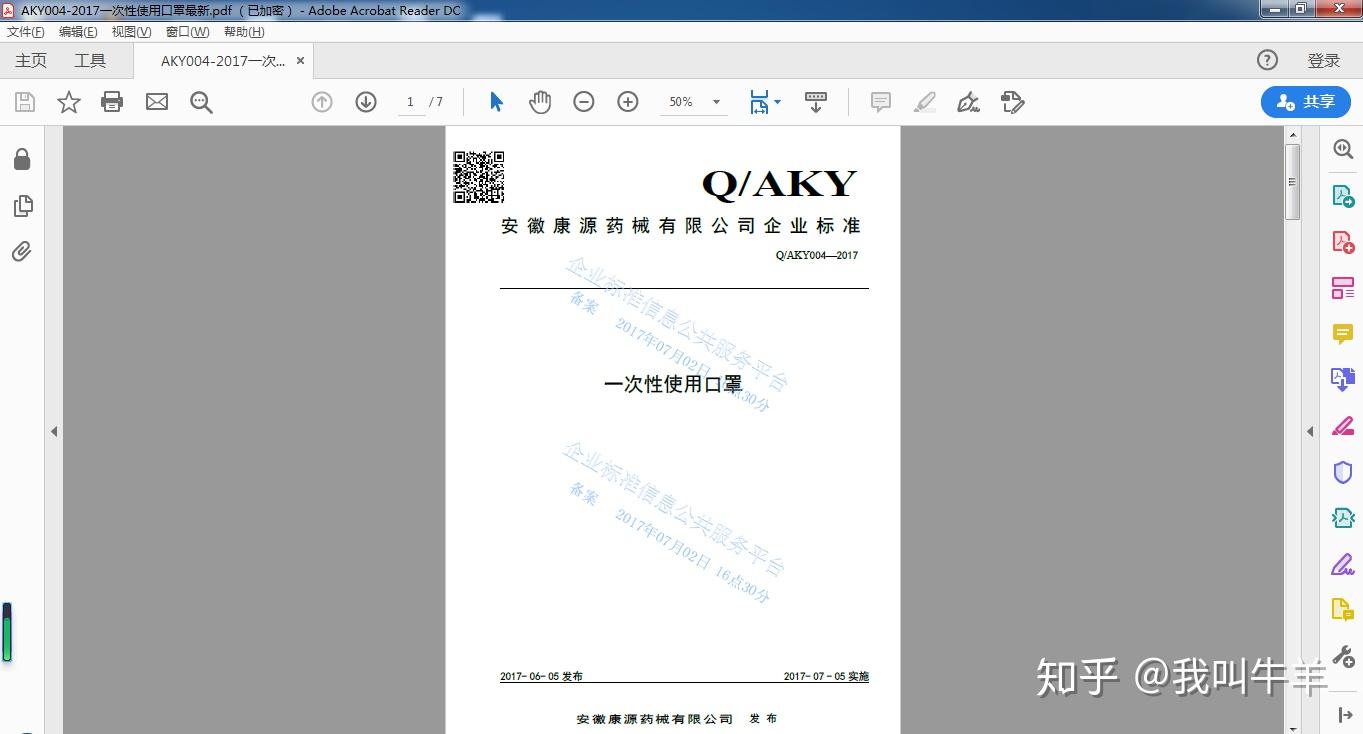Switch to the 工具 tools tab
1363x734 pixels.
coord(90,61)
